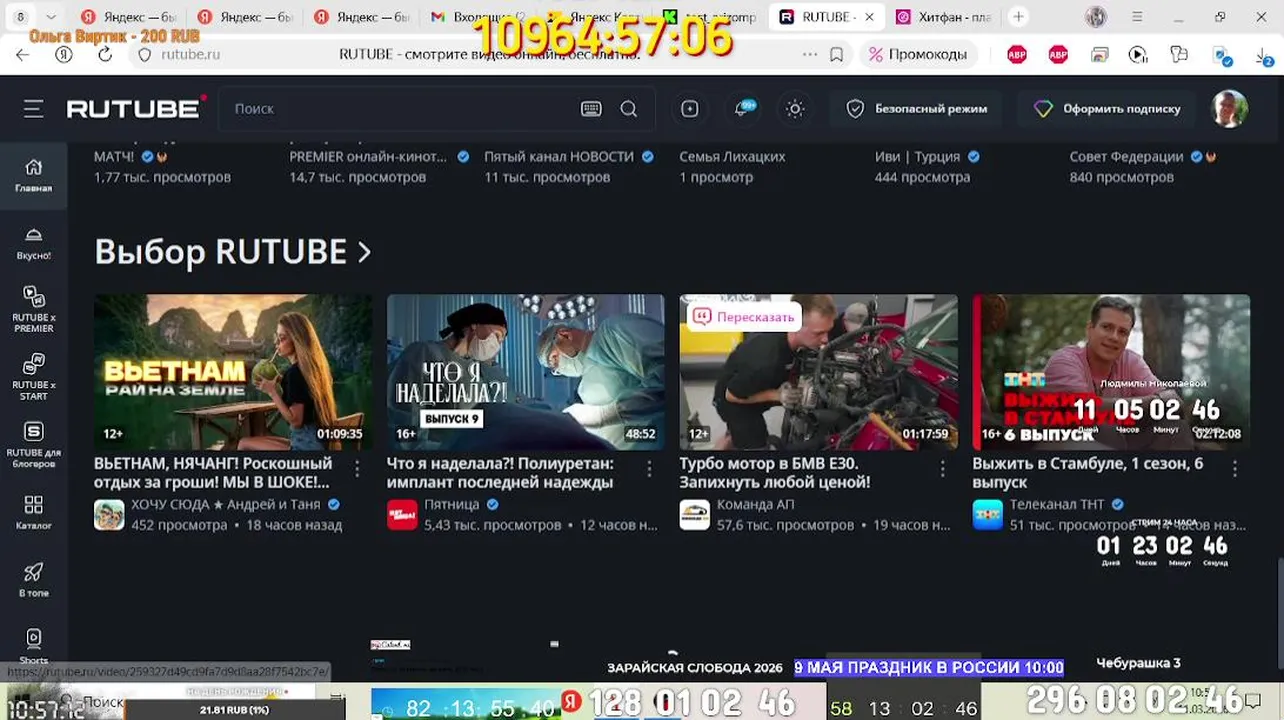The height and width of the screenshot is (720, 1284).
Task: Switch to the Хитфан browser tab
Action: (943, 17)
